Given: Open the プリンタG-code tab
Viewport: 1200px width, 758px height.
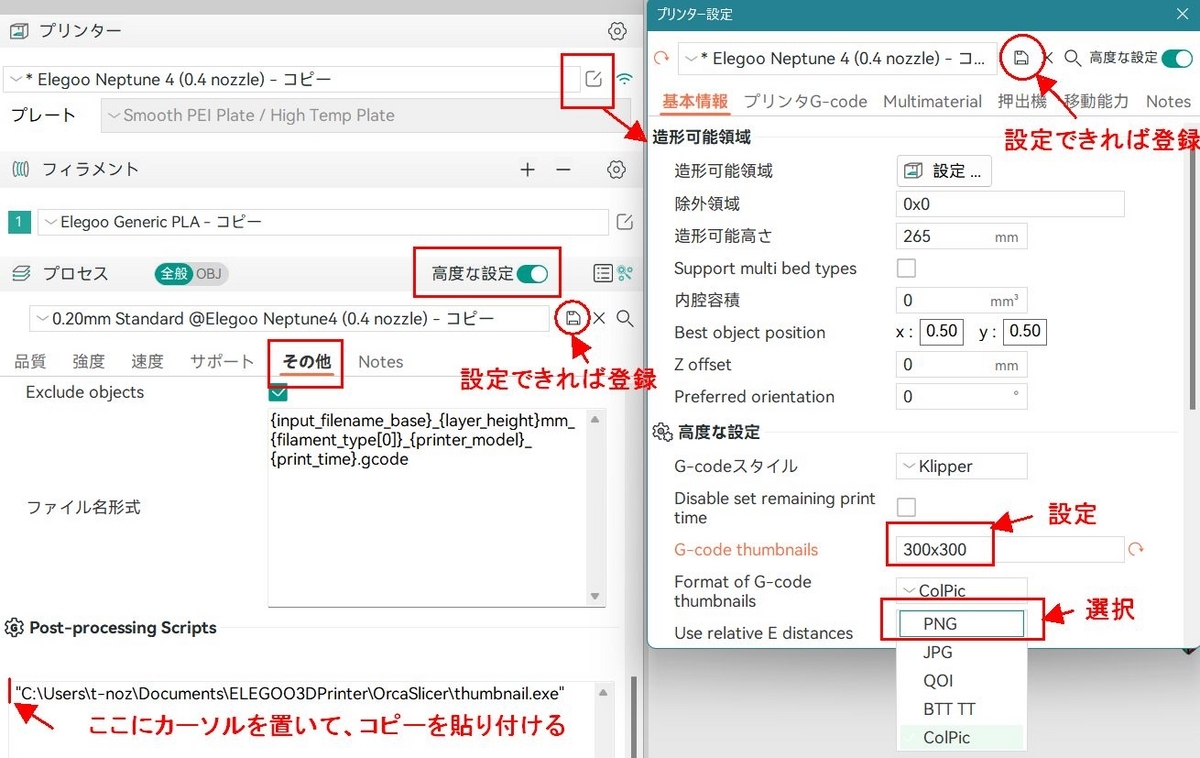Looking at the screenshot, I should (806, 101).
